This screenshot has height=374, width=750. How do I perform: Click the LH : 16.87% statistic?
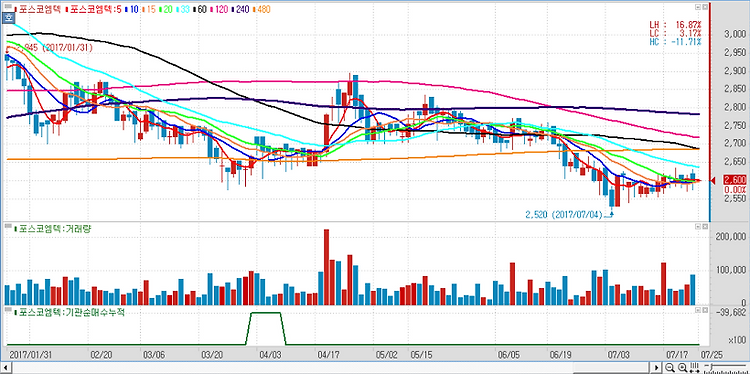(x=675, y=25)
